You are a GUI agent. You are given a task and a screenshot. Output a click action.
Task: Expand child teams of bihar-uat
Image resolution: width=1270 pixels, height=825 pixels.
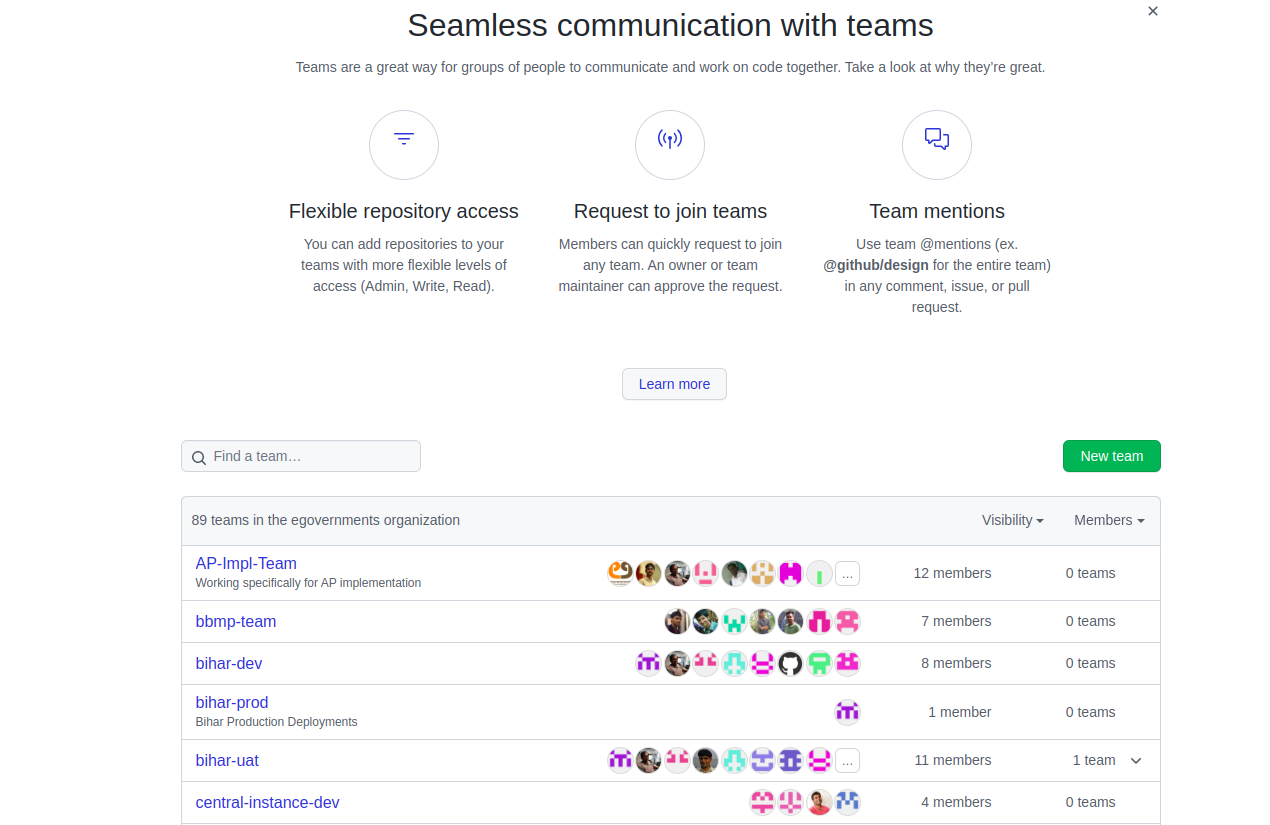pyautogui.click(x=1136, y=761)
